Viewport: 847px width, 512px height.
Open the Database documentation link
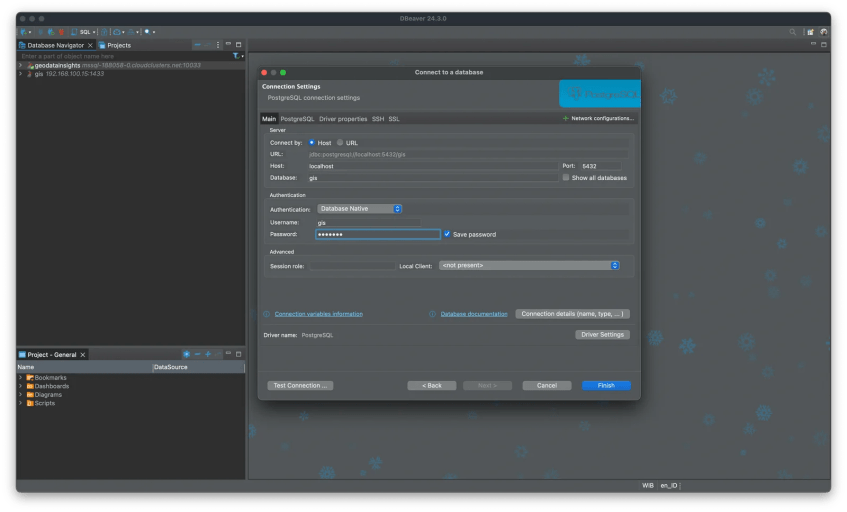tap(474, 314)
